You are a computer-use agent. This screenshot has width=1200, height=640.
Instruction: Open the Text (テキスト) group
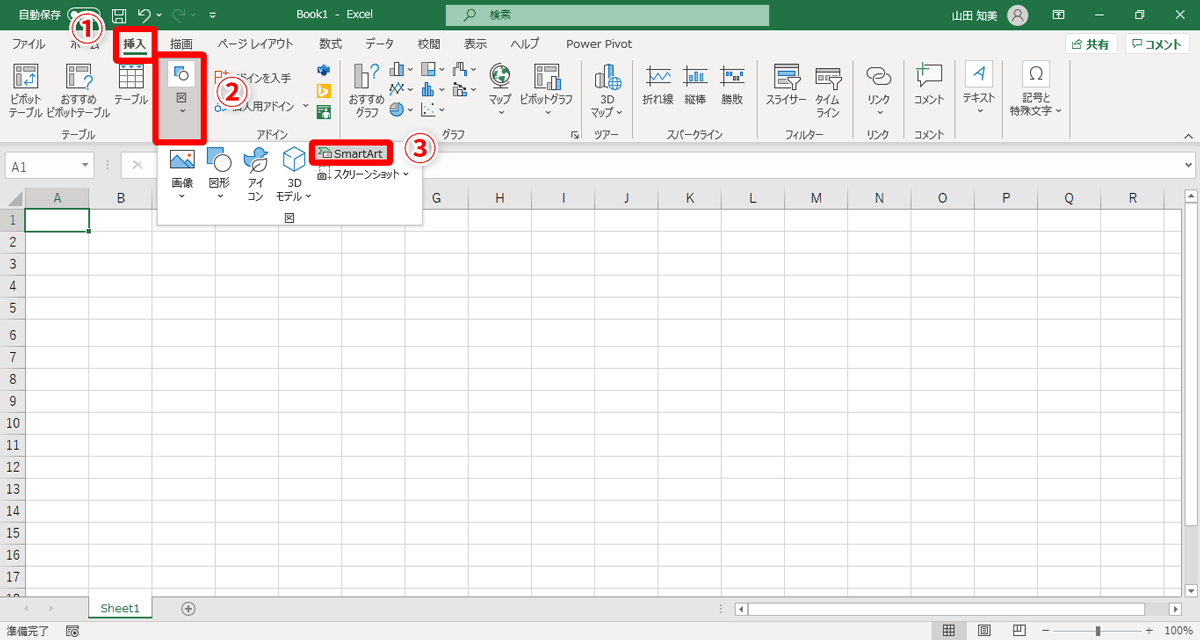coord(979,90)
